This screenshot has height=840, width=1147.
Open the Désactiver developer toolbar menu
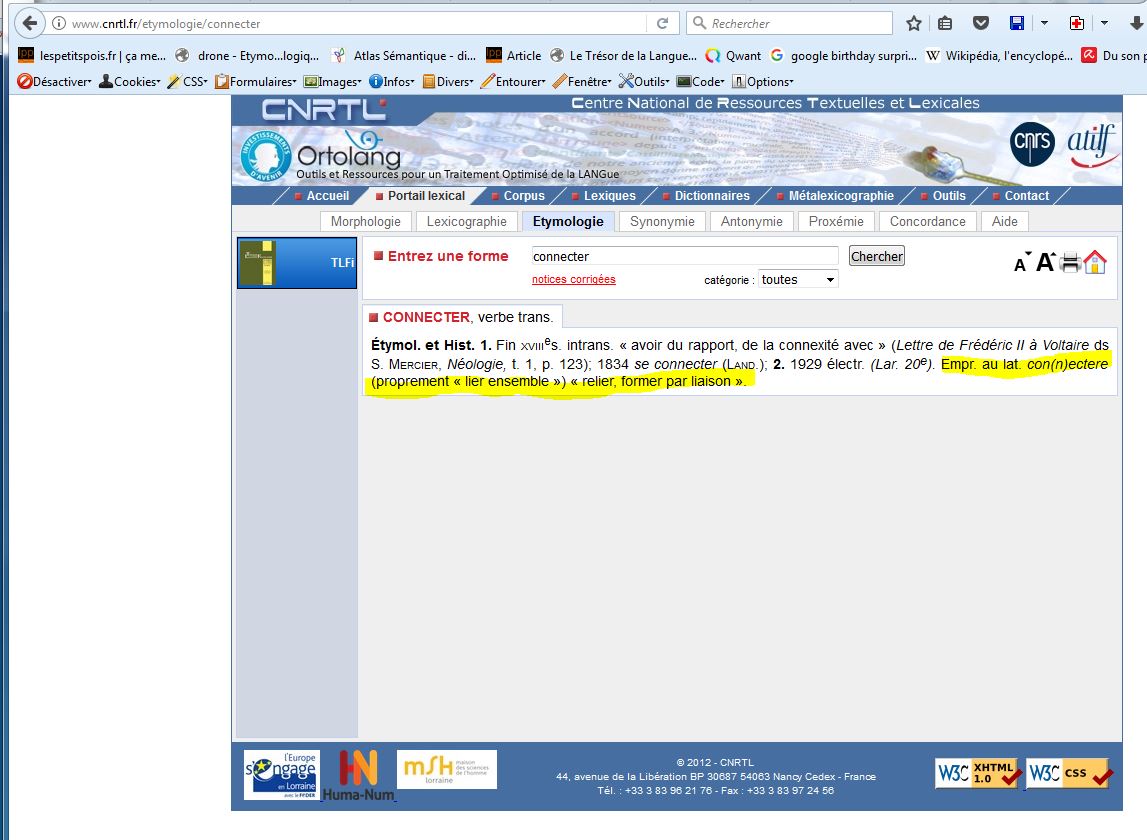[x=55, y=82]
